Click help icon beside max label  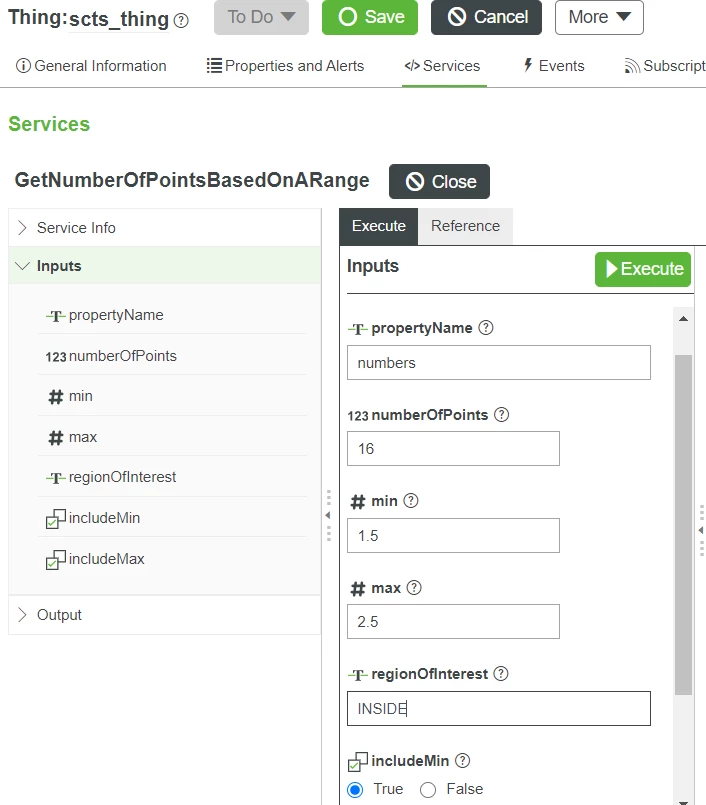coord(414,587)
